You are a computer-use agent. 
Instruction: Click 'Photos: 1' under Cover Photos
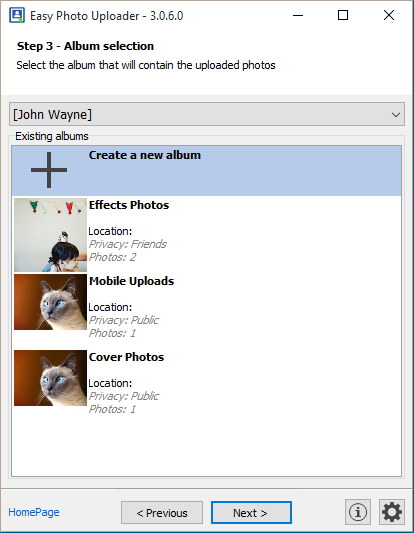pyautogui.click(x=112, y=409)
